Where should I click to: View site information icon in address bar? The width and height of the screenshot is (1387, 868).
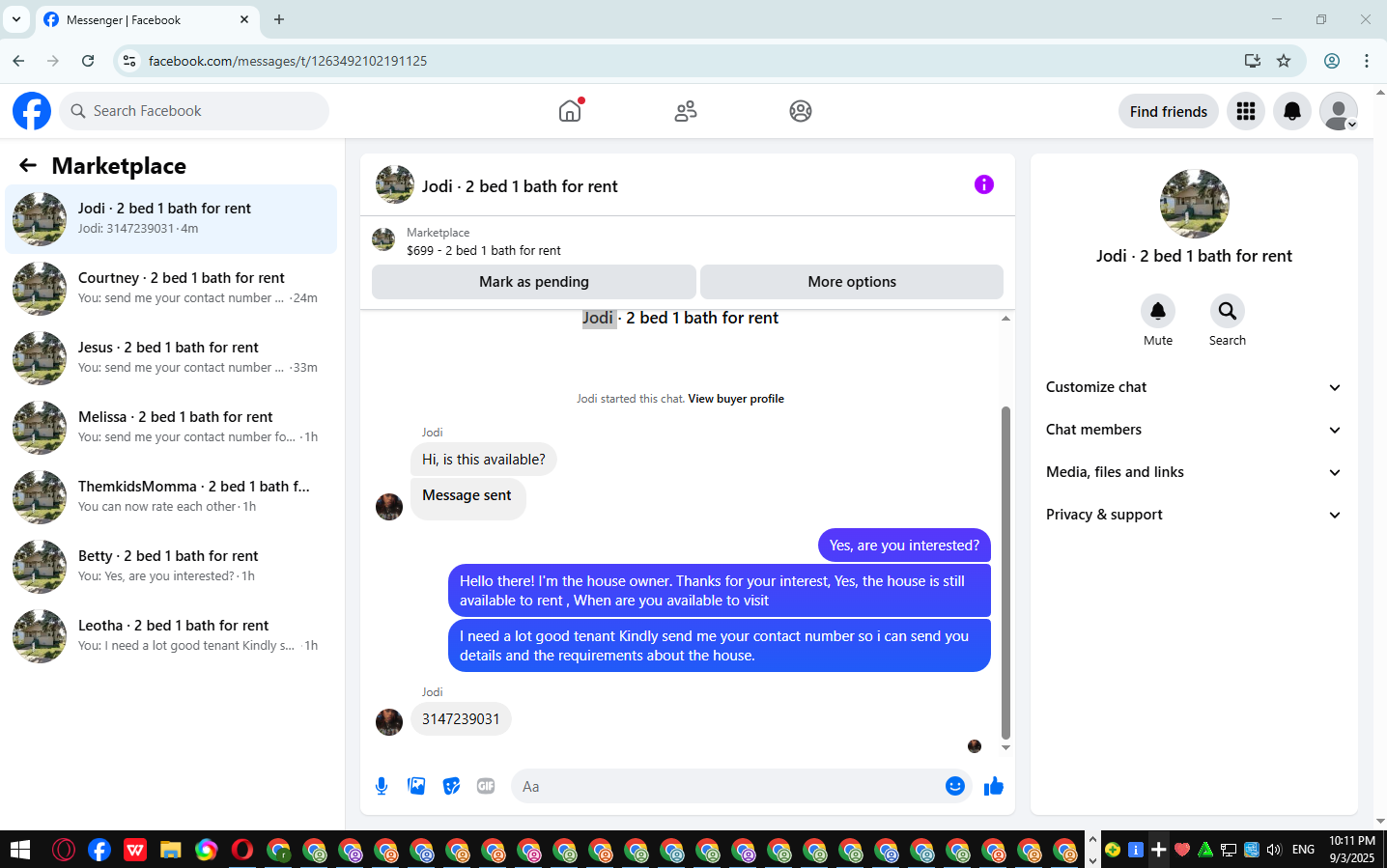click(x=129, y=61)
